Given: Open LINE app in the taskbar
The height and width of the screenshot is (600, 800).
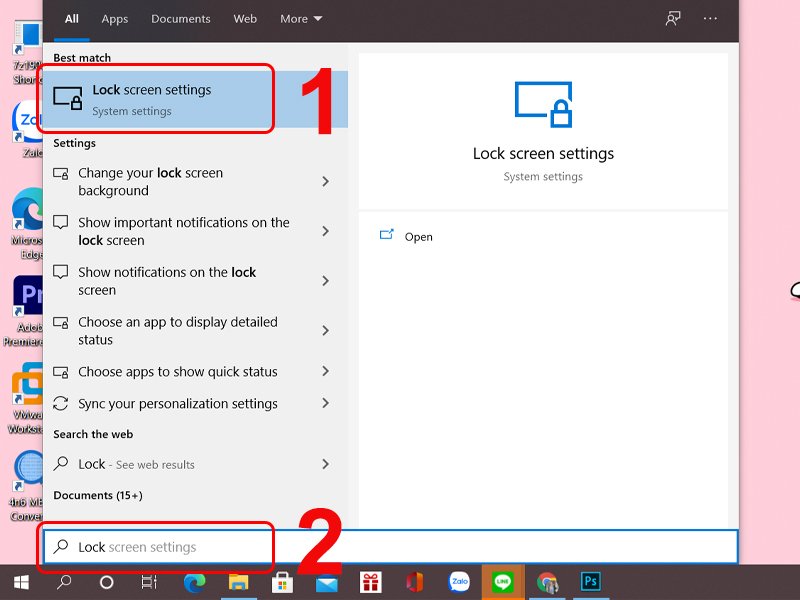Looking at the screenshot, I should [x=503, y=582].
